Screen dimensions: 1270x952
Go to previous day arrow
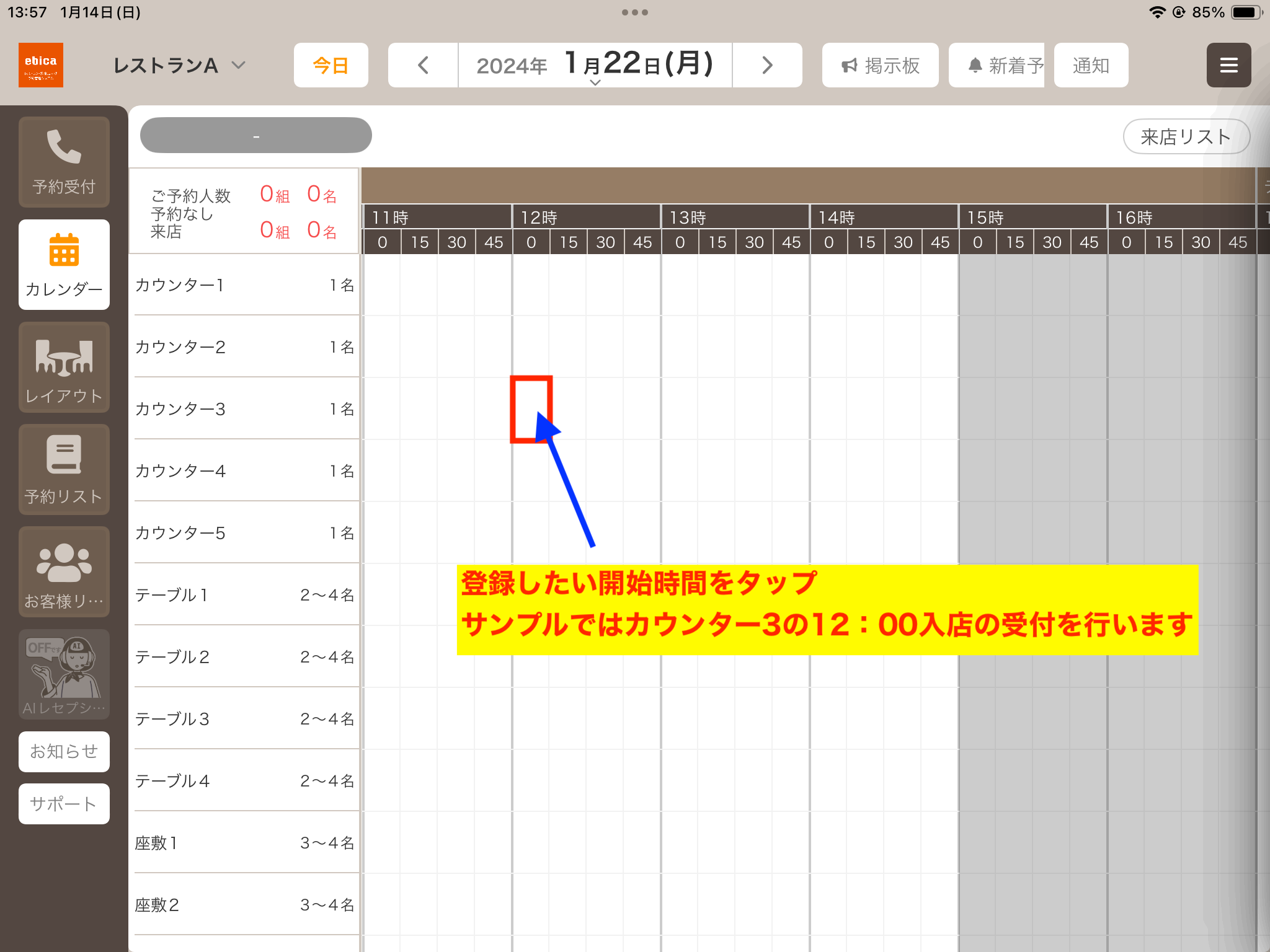[x=424, y=65]
